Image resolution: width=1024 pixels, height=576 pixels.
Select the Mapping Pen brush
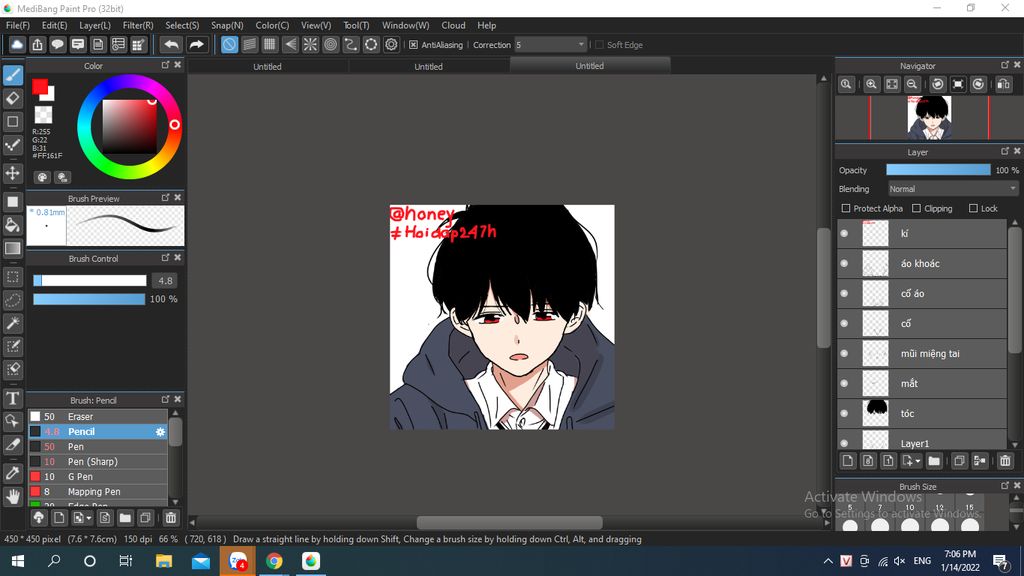98,492
